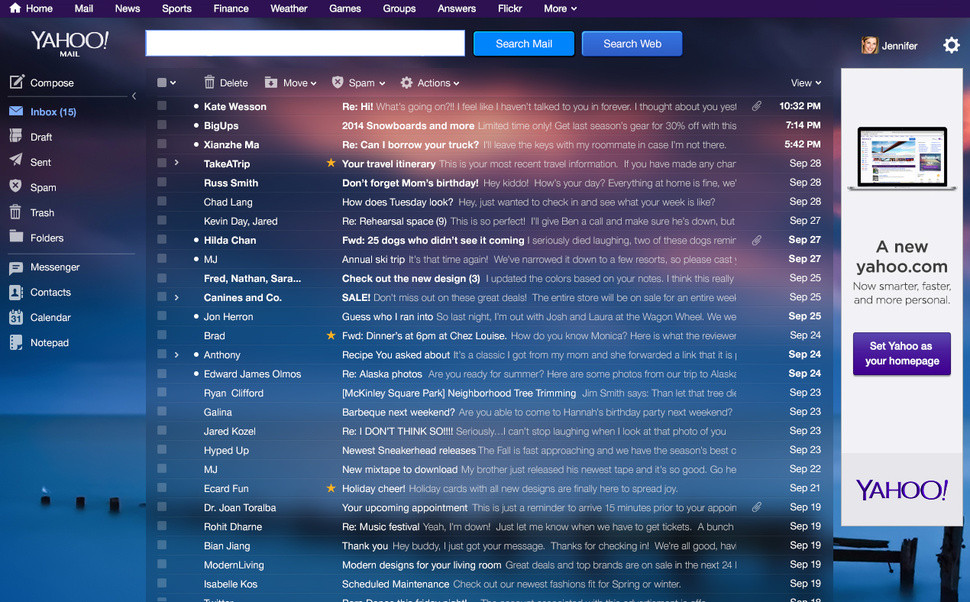Click Set Yahoo as your homepage
The width and height of the screenshot is (970, 602).
(x=901, y=352)
